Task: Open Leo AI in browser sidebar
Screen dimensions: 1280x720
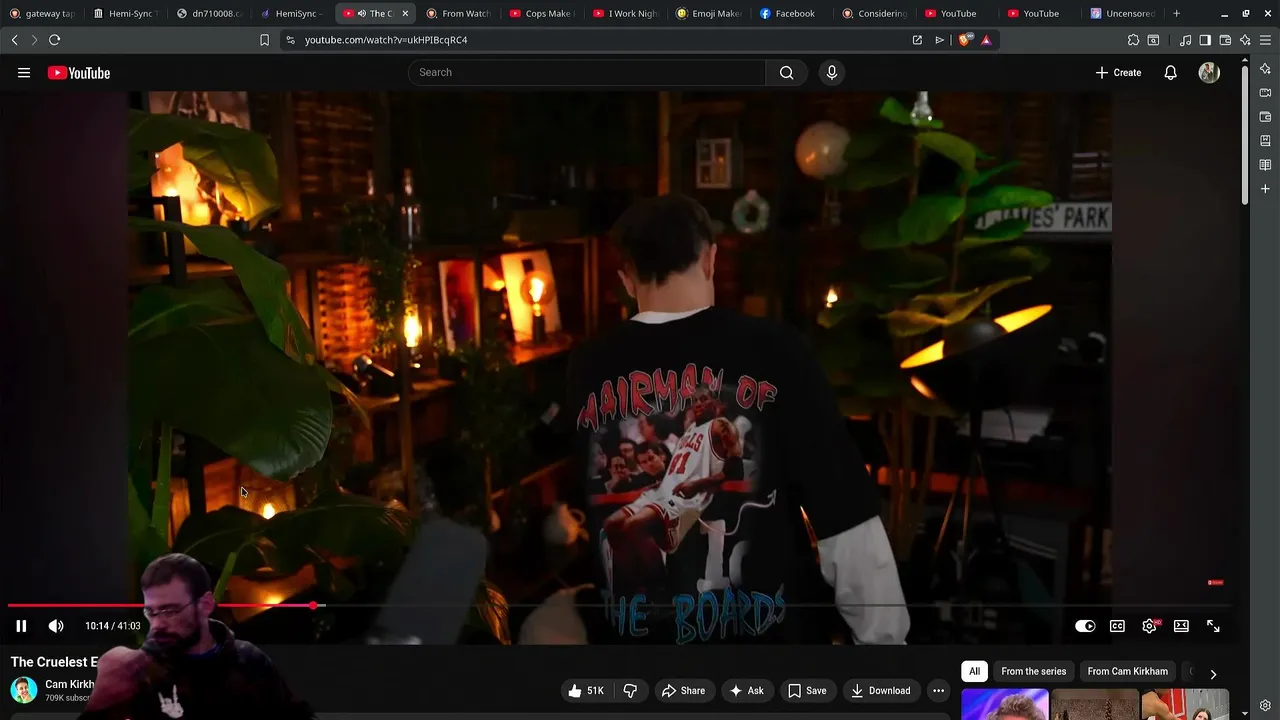Action: tap(1265, 69)
